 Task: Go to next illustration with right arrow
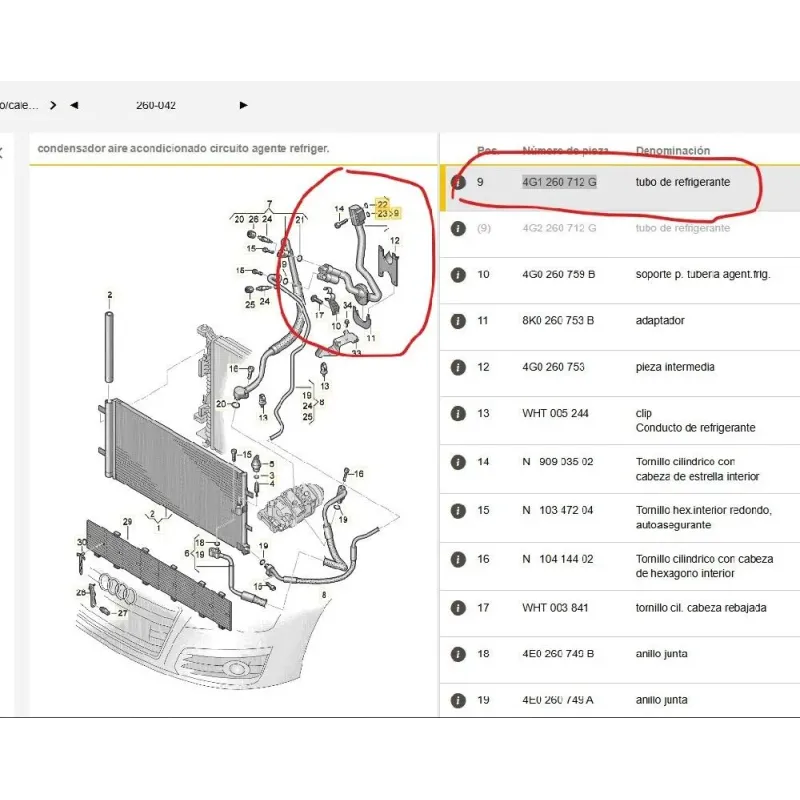point(243,105)
